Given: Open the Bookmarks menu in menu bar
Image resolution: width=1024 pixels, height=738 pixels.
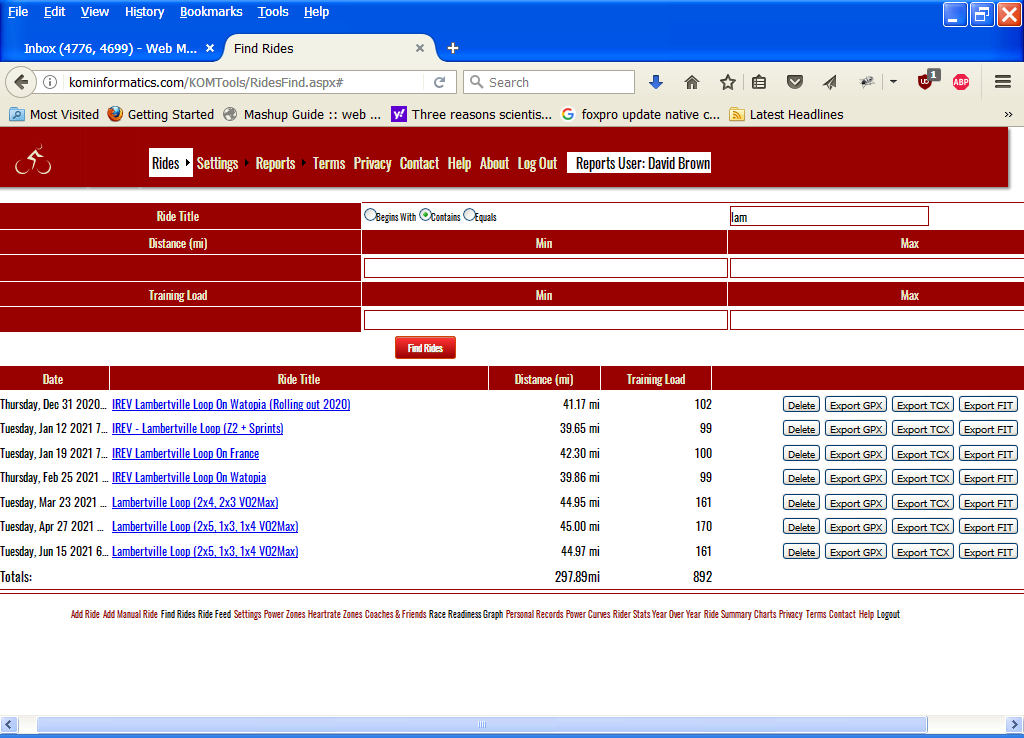Looking at the screenshot, I should pyautogui.click(x=211, y=12).
